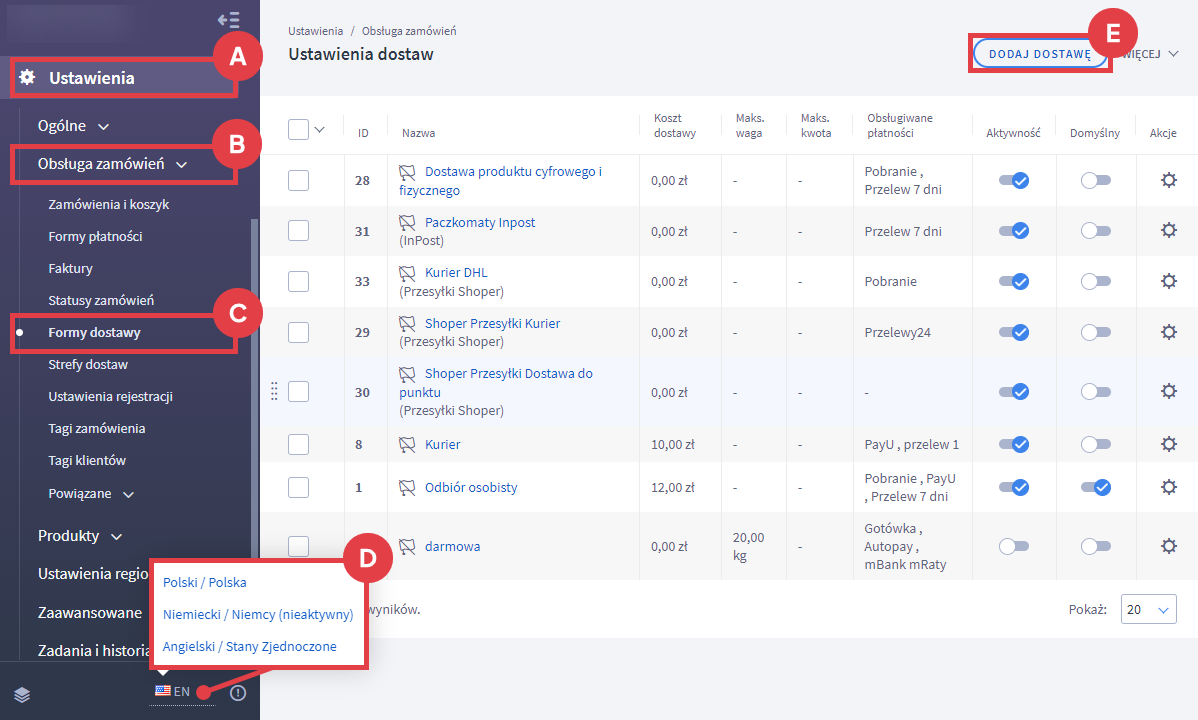Image resolution: width=1198 pixels, height=720 pixels.
Task: Open the Pokaż results-per-page dropdown
Action: pos(1149,609)
